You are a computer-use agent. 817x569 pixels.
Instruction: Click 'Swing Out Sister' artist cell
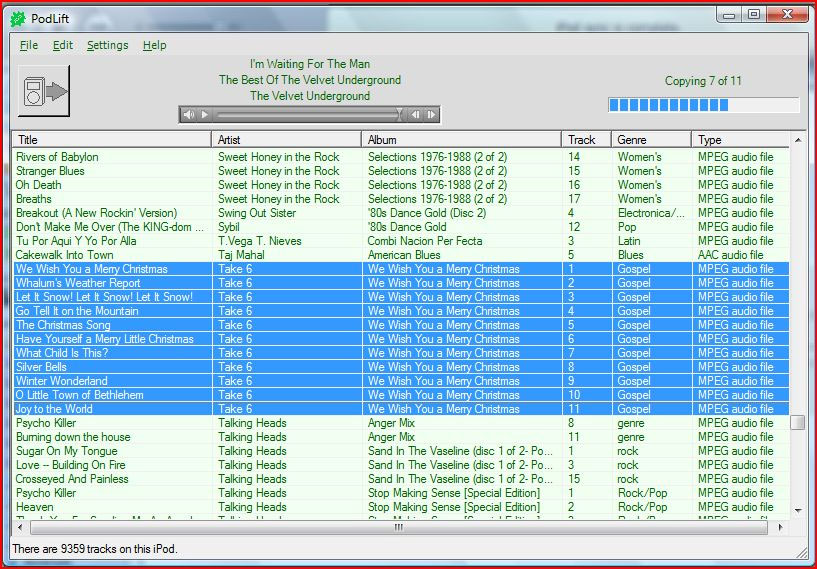[257, 213]
